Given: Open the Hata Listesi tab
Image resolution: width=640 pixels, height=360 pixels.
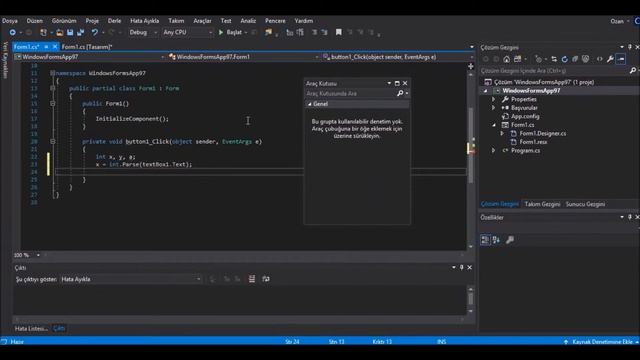Looking at the screenshot, I should (x=31, y=329).
